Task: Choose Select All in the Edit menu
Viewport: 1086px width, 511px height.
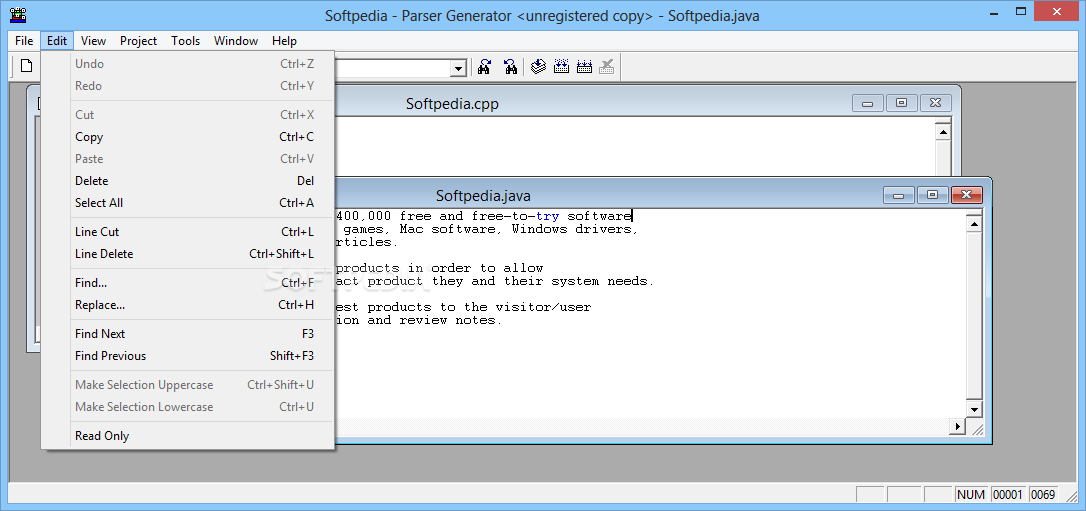Action: (188, 203)
